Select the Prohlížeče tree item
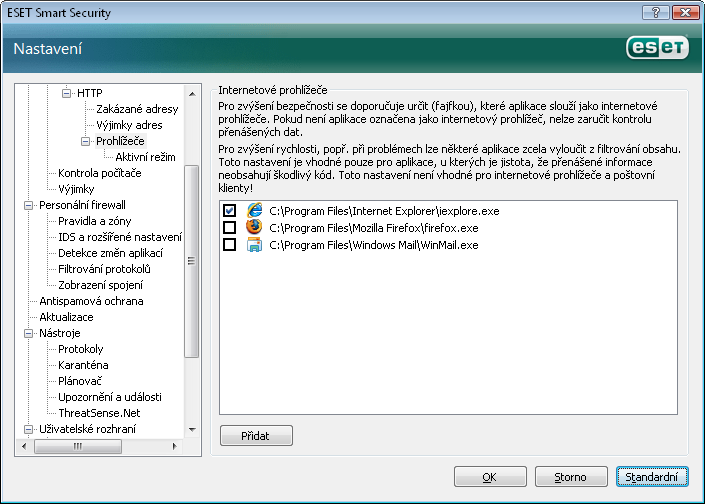The height and width of the screenshot is (504, 705). click(x=120, y=141)
